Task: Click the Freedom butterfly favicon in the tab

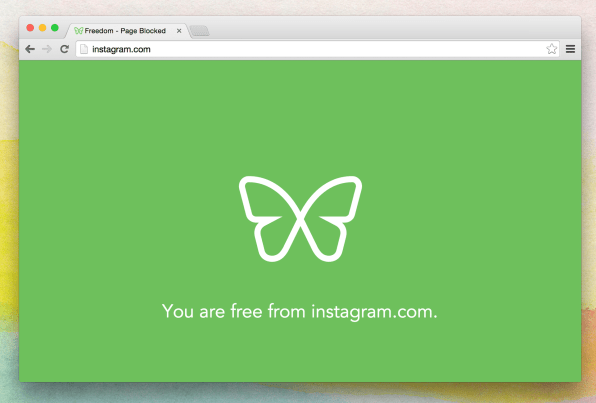Action: [79, 30]
